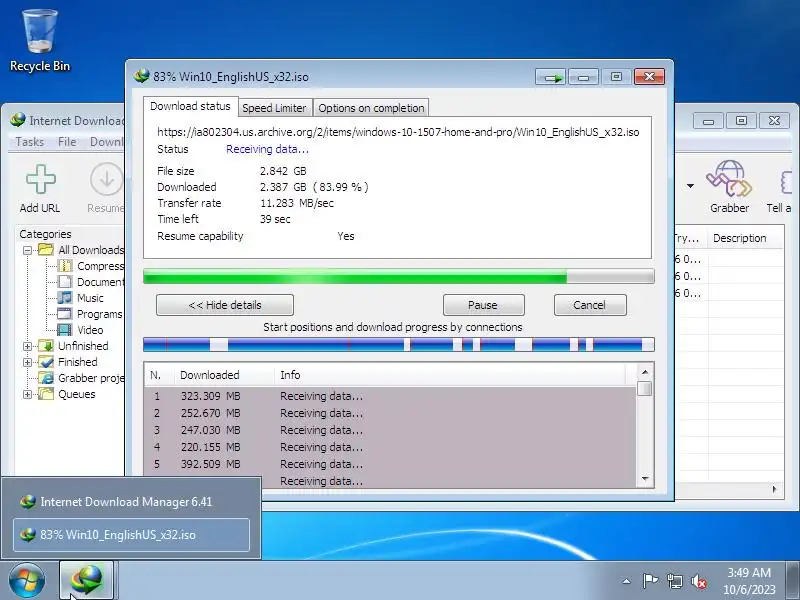Select connection row with 323.309 MB

[390, 396]
